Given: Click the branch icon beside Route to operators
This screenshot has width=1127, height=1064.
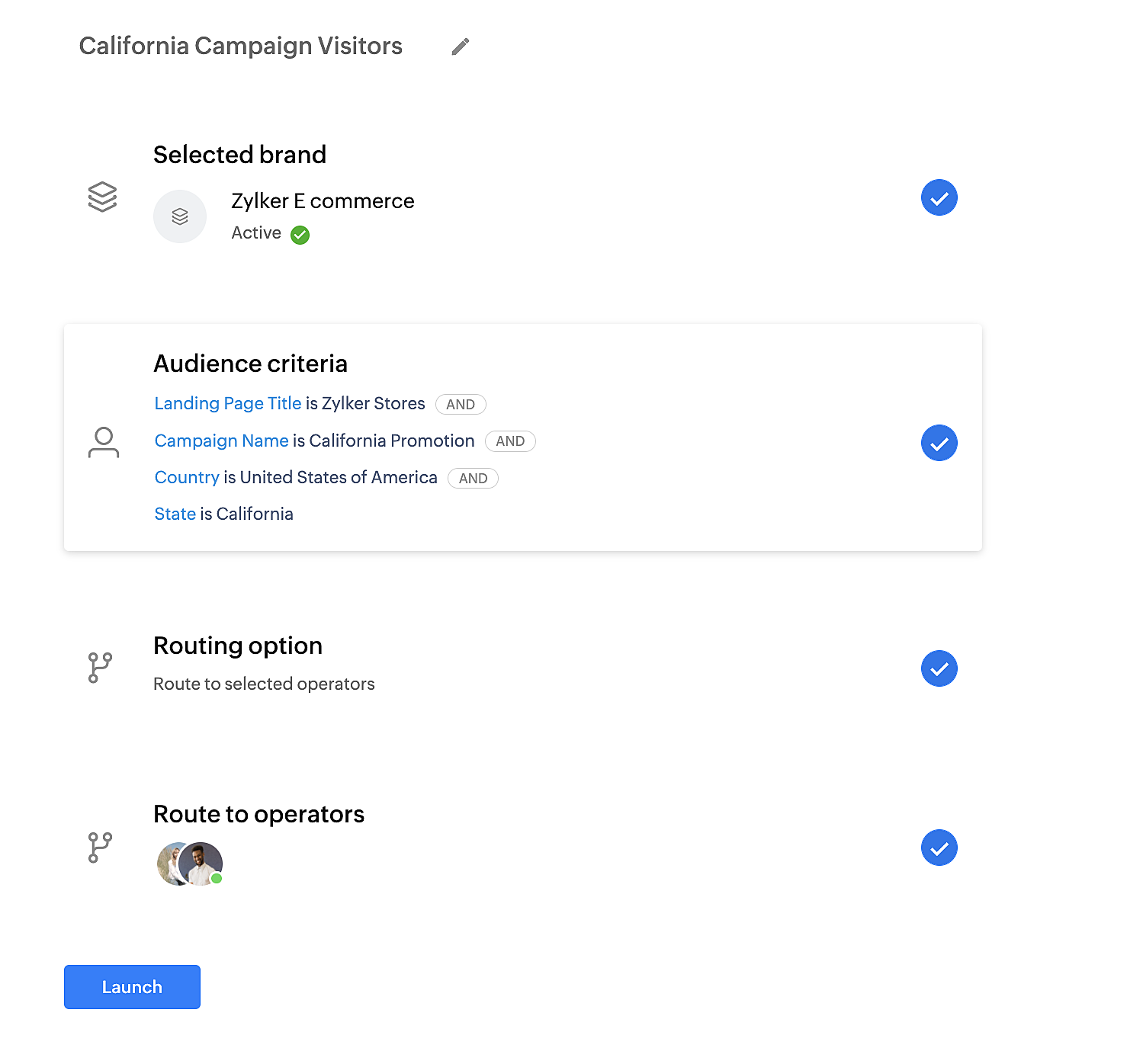Looking at the screenshot, I should click(100, 848).
